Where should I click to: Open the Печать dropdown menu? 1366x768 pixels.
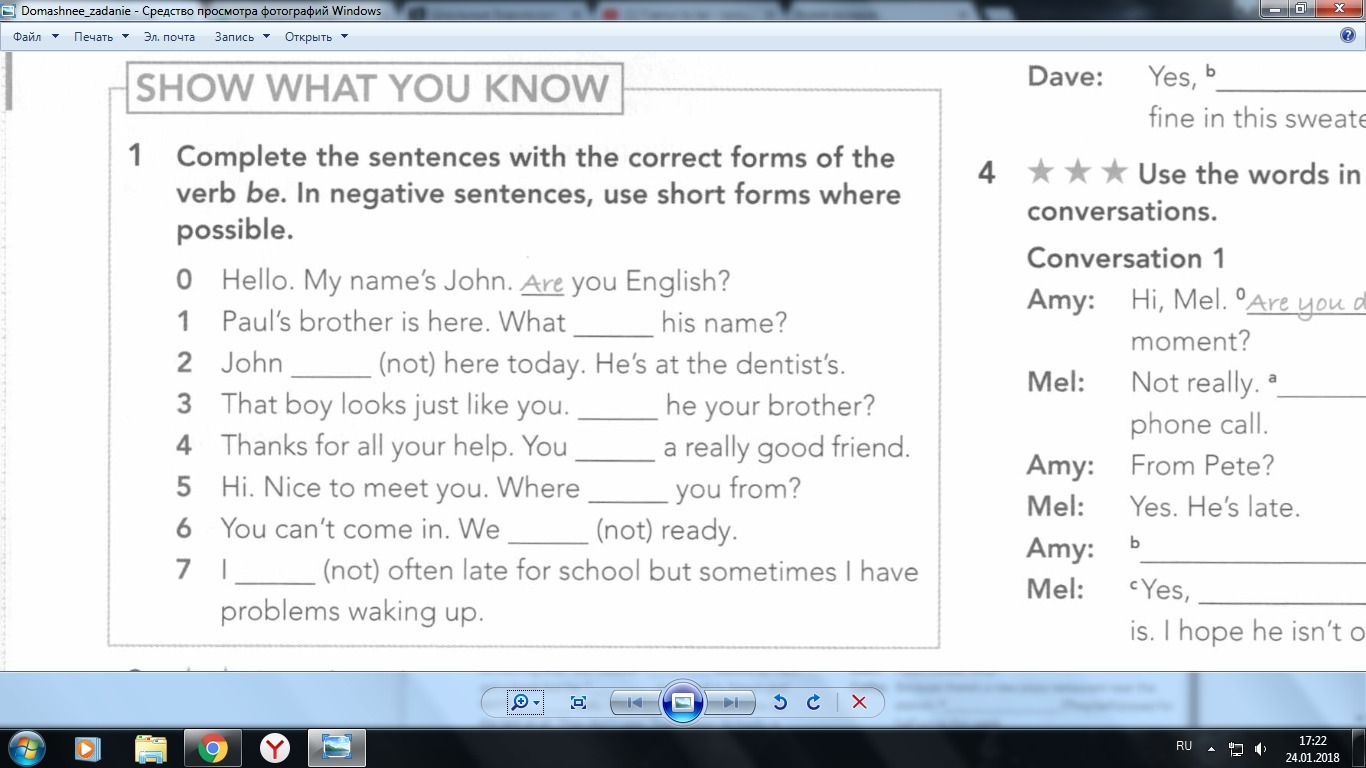(101, 37)
